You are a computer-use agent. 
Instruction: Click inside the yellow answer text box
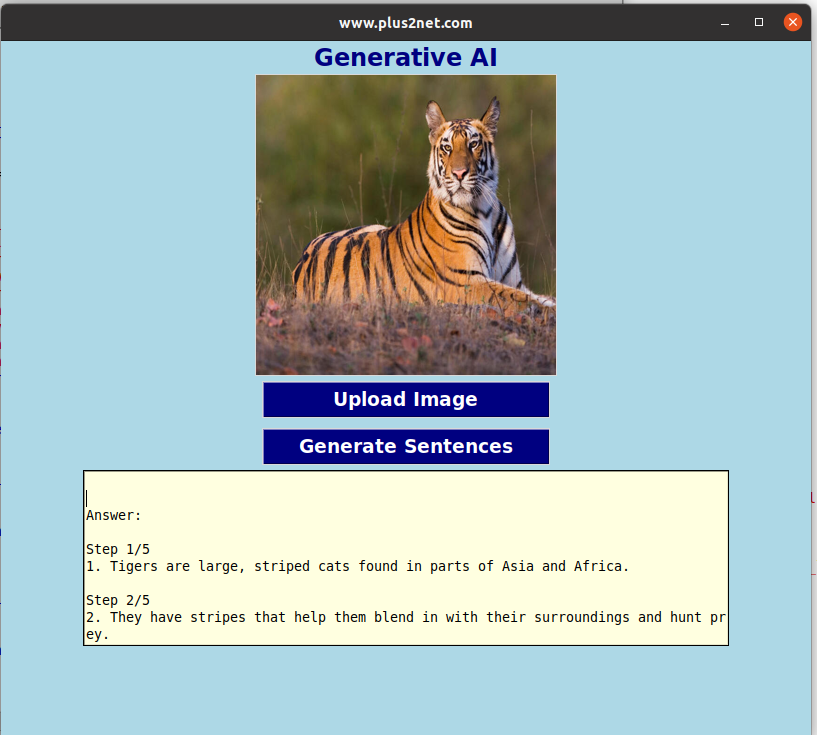406,558
